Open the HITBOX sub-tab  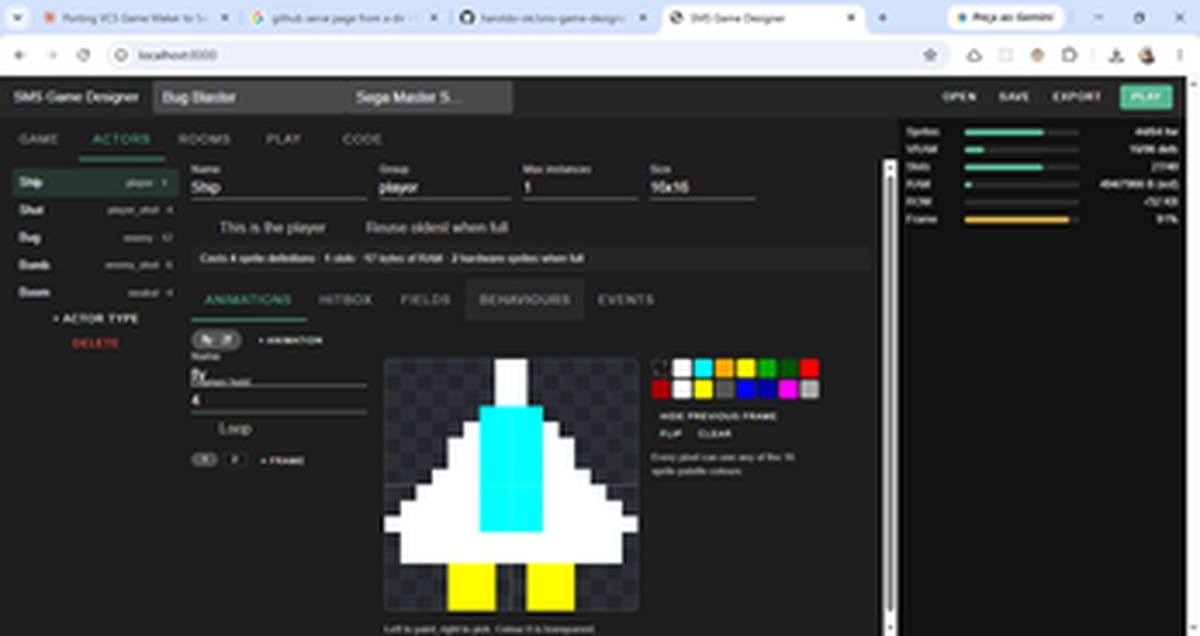coord(345,300)
